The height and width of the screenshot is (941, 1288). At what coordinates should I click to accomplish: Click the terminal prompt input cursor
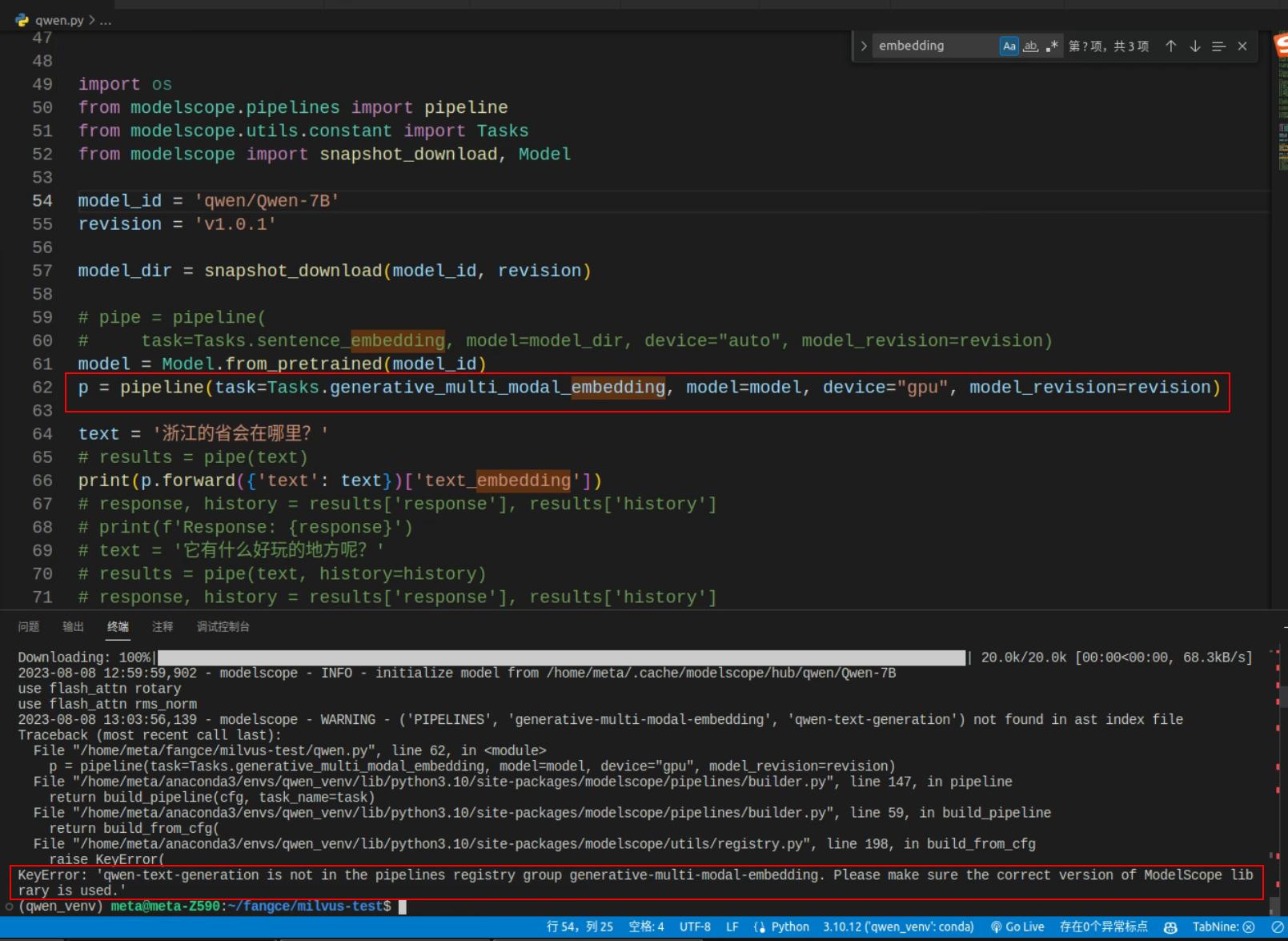(403, 907)
